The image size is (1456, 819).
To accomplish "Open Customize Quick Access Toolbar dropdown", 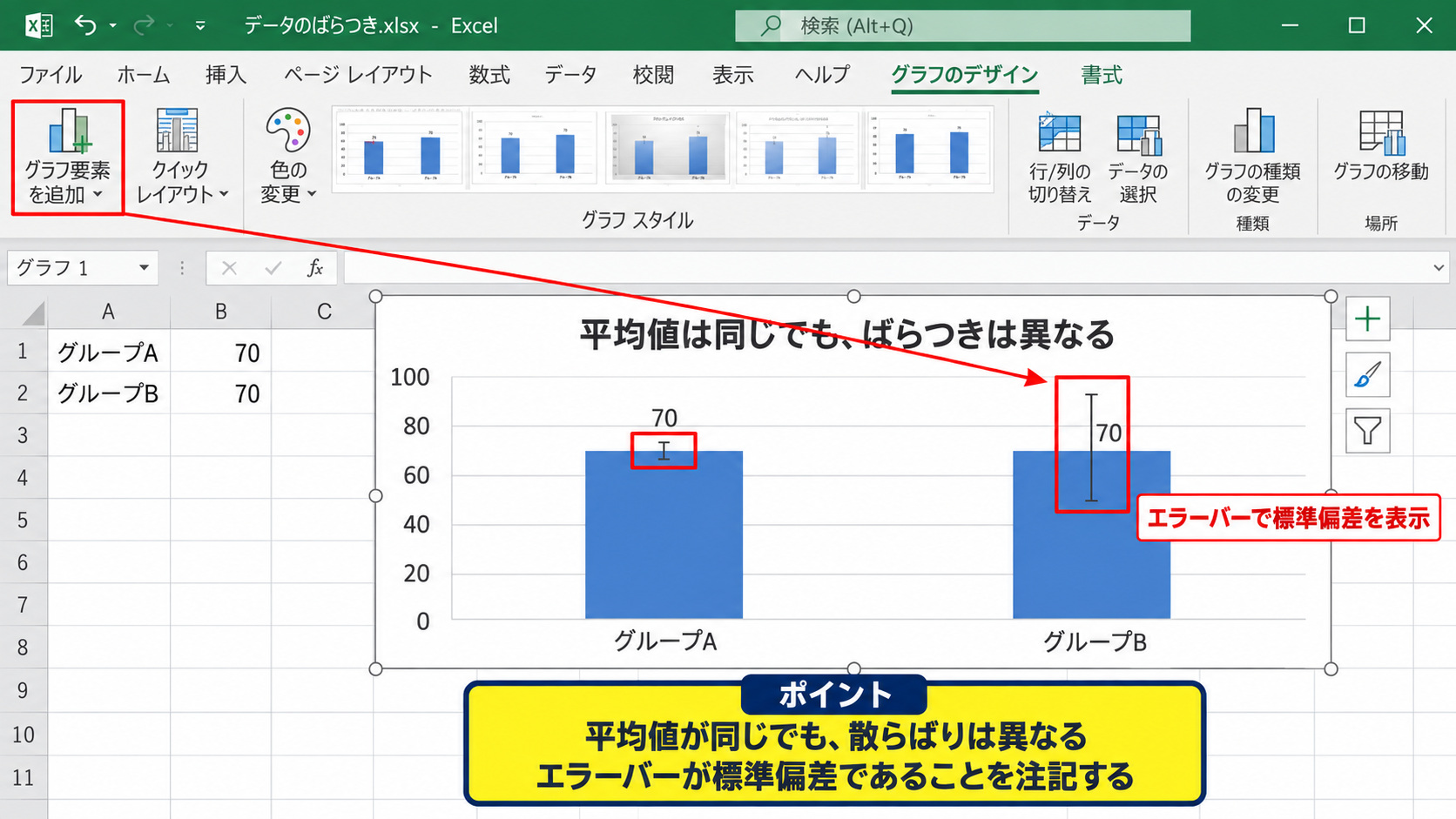I will point(200,26).
